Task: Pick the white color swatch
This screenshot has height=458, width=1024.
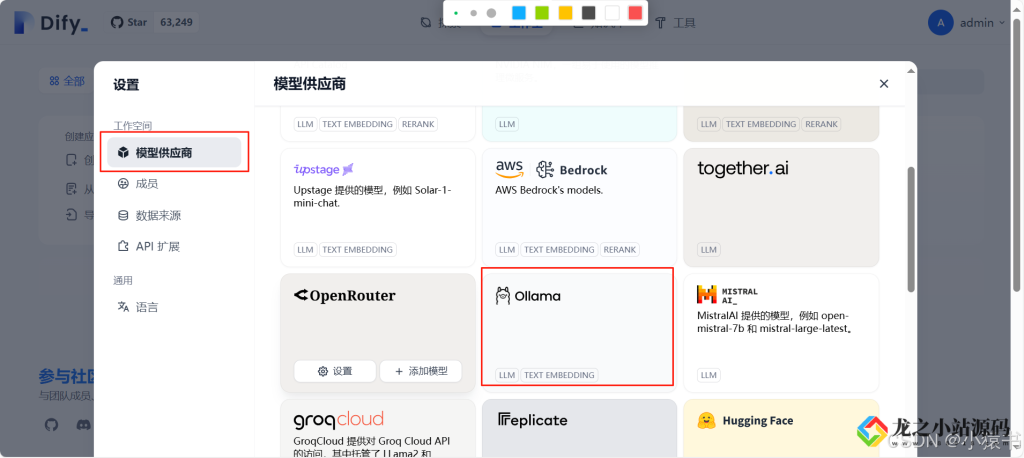Action: pos(612,13)
